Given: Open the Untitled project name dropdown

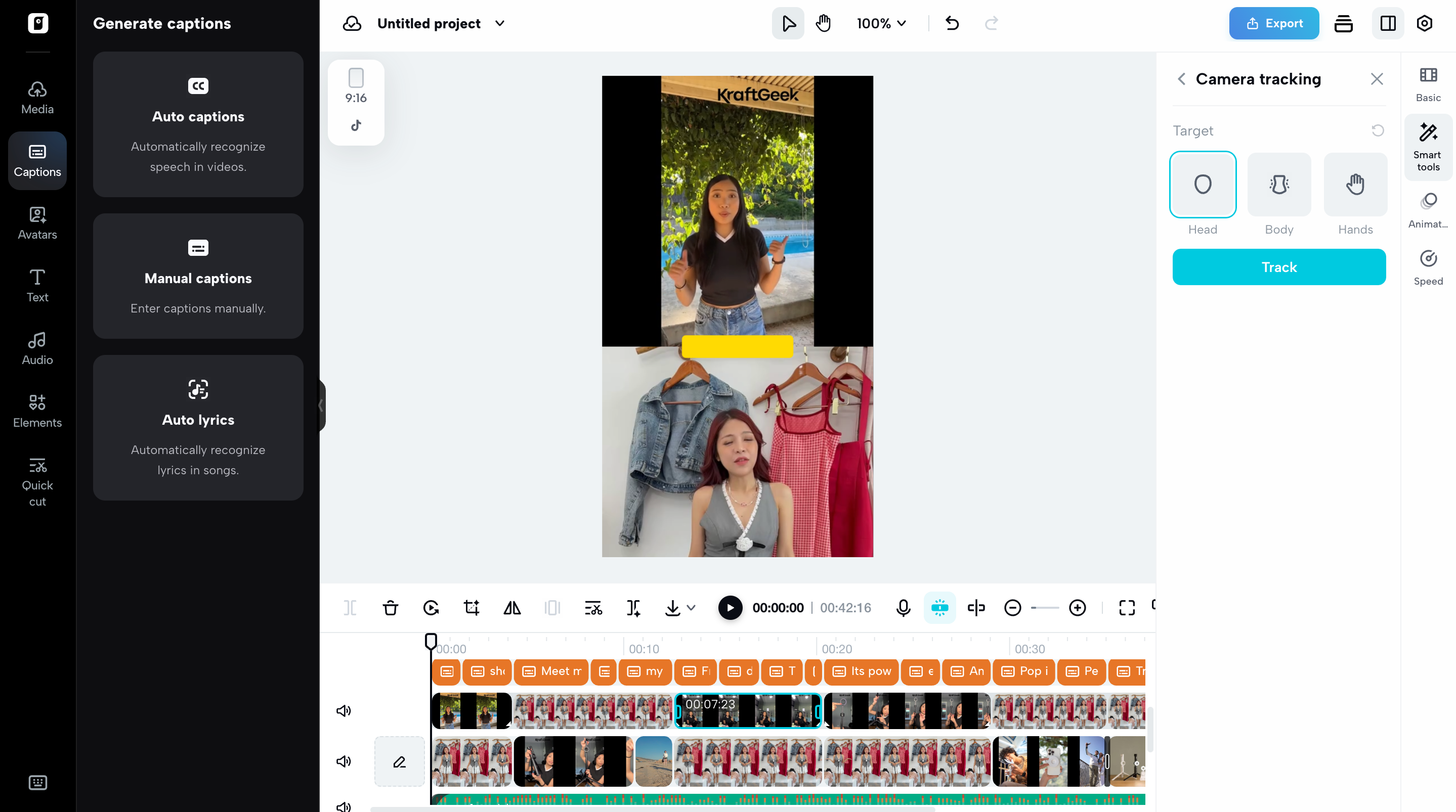Looking at the screenshot, I should pyautogui.click(x=500, y=23).
